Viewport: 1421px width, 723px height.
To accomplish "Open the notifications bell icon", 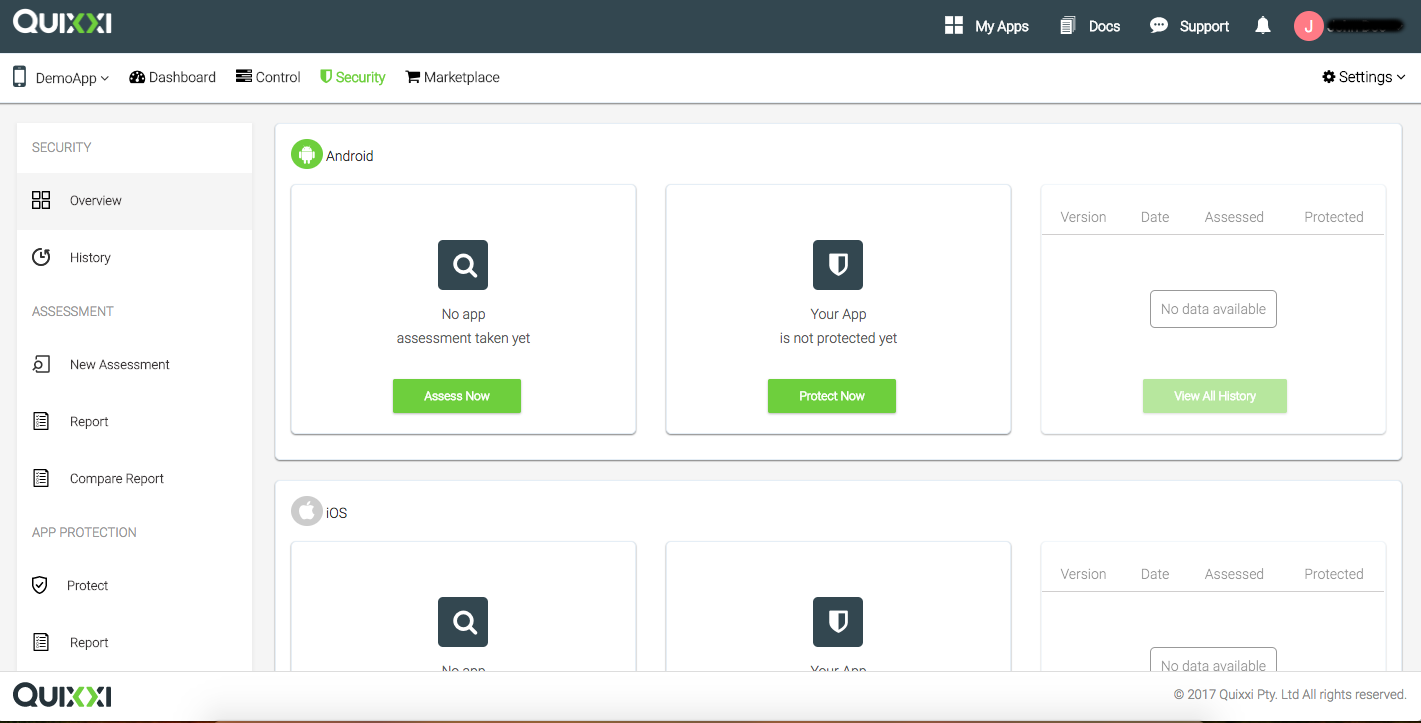I will coord(1262,26).
